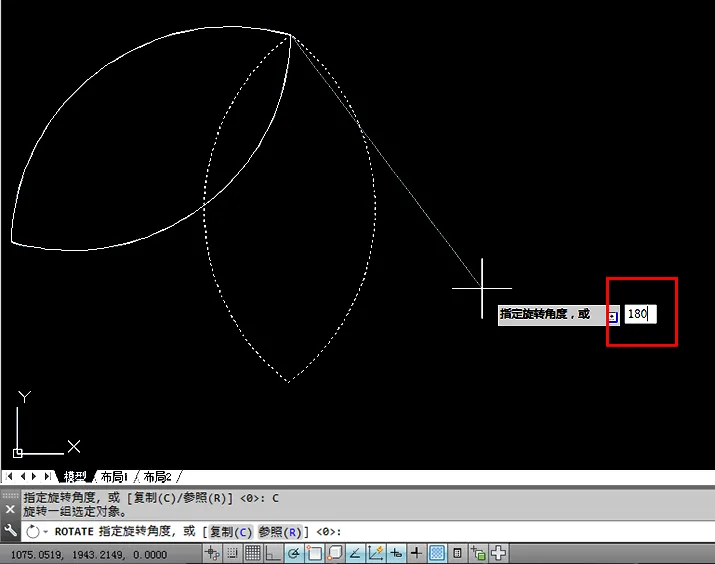Toggle Dynamic Input status icon
The image size is (715, 564).
tap(396, 554)
